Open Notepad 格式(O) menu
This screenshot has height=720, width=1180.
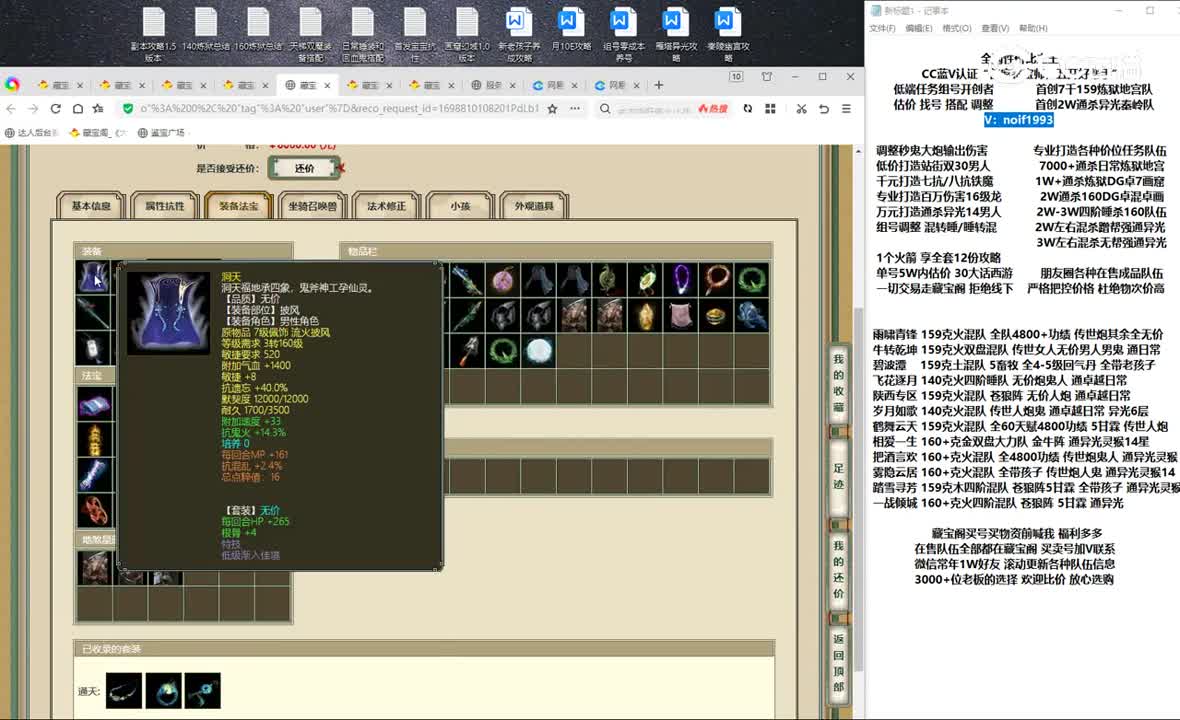point(956,29)
